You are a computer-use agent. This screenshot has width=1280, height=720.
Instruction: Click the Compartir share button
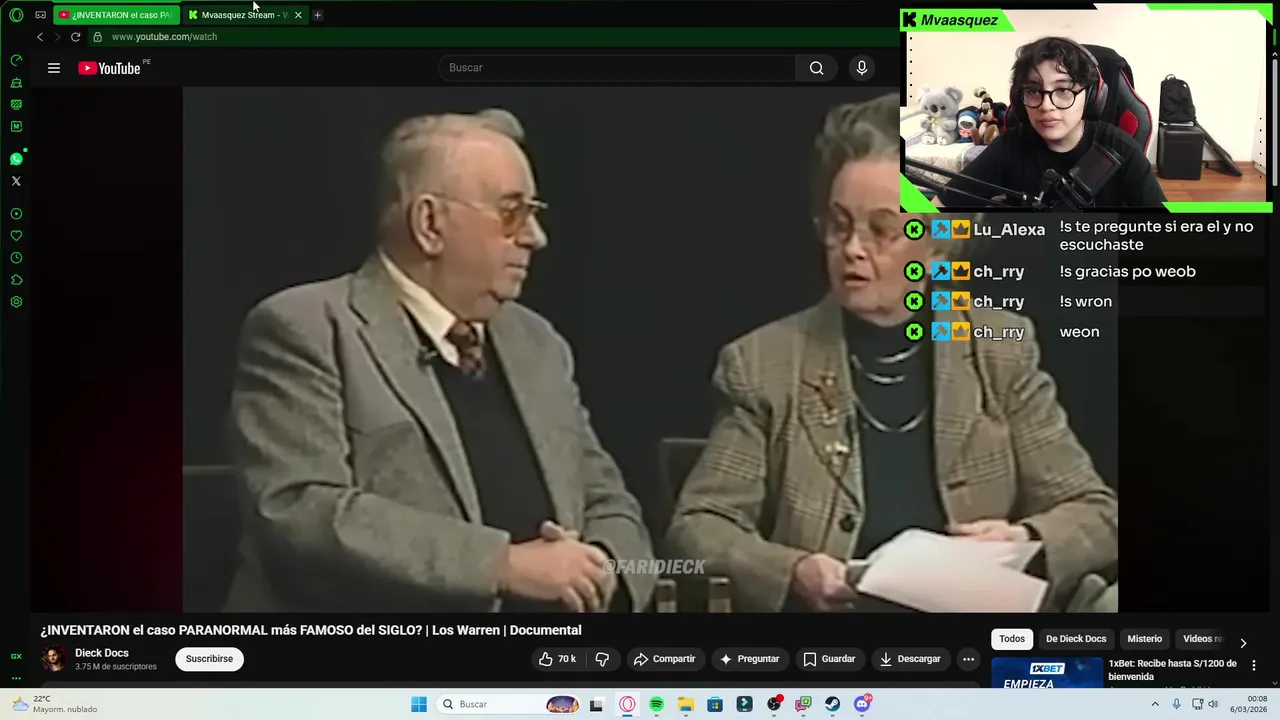tap(664, 659)
